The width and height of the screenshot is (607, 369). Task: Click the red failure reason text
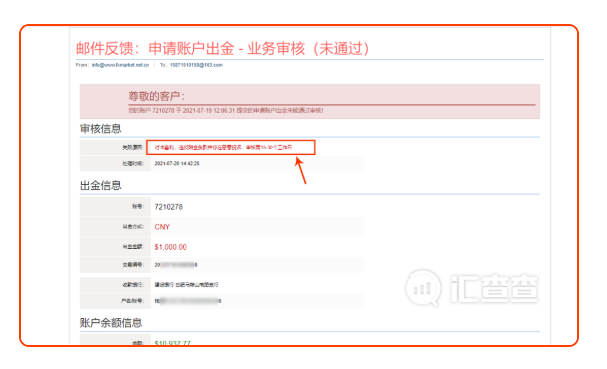coord(223,148)
